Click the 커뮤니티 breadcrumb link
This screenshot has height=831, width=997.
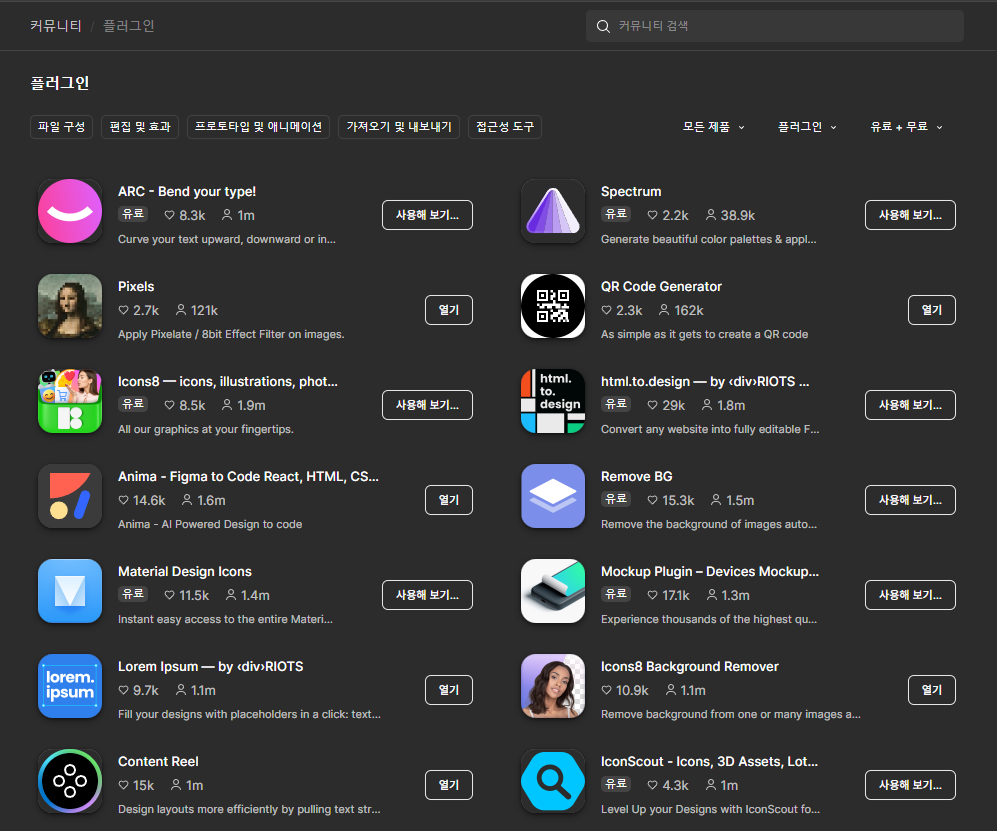coord(56,26)
